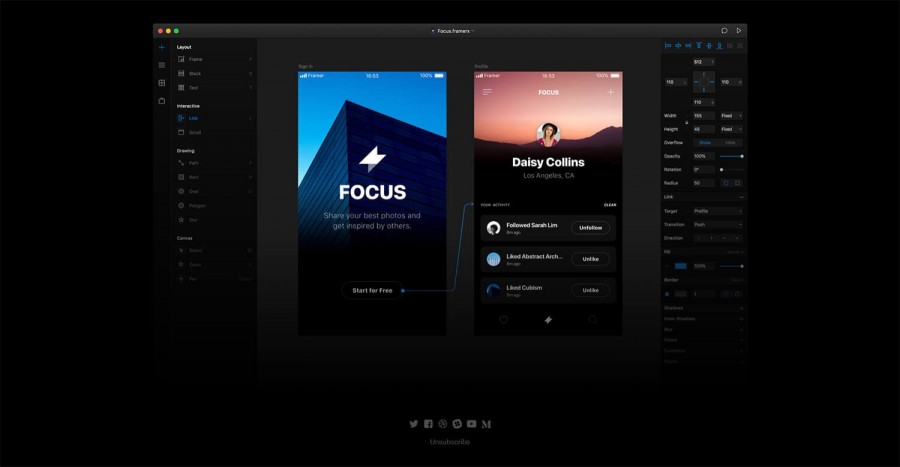Open the Medium icon in footer
The width and height of the screenshot is (900, 467).
486,424
